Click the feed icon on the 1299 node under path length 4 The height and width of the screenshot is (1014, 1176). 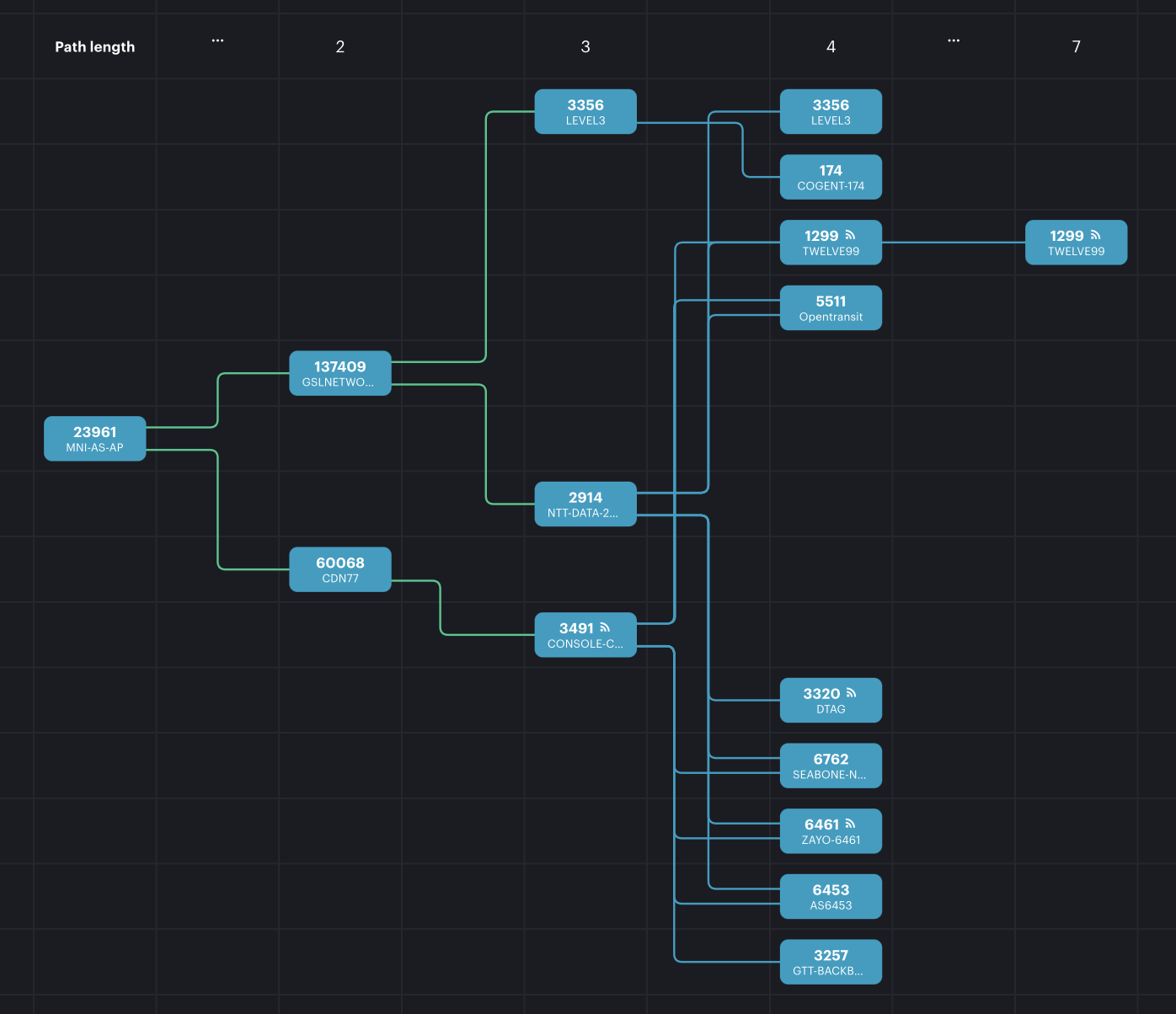pos(850,235)
